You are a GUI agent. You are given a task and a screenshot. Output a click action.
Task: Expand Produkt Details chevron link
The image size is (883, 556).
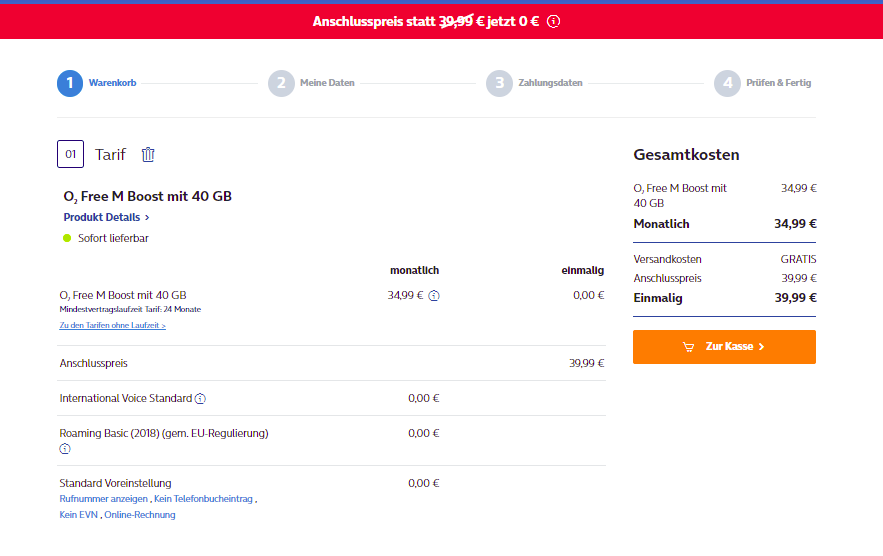(106, 217)
